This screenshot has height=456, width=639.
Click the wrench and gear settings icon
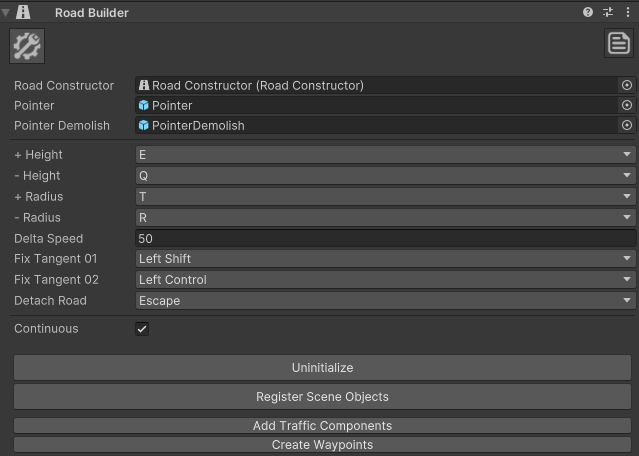click(x=27, y=46)
